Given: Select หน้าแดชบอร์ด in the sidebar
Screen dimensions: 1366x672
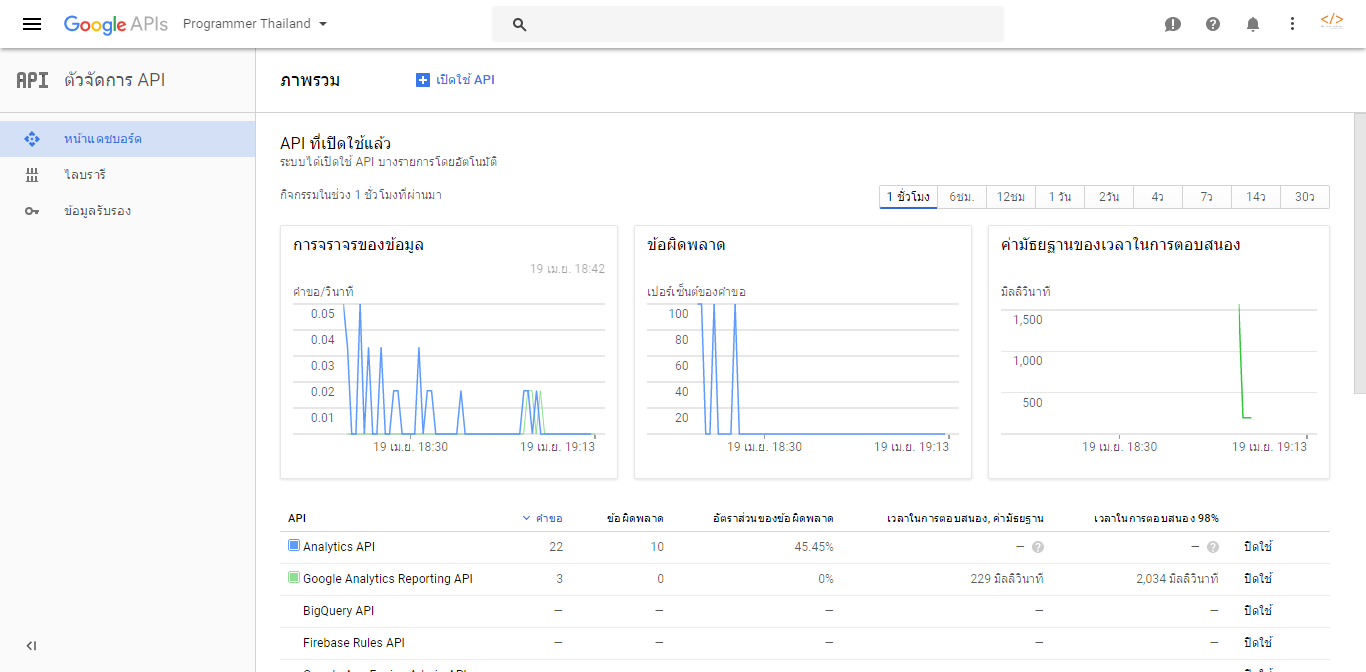Looking at the screenshot, I should pyautogui.click(x=128, y=139).
